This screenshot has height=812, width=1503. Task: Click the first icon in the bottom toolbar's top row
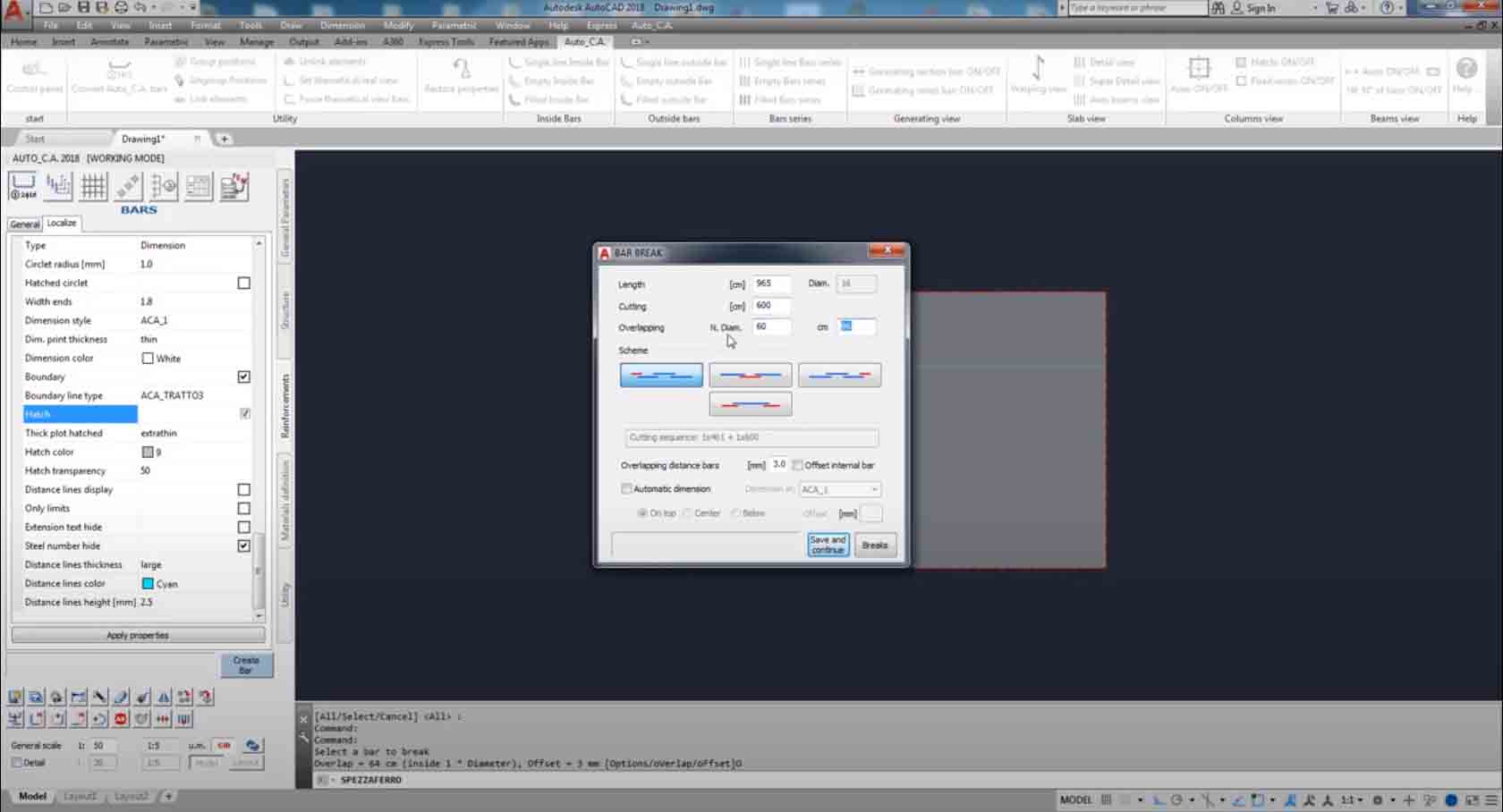click(x=15, y=697)
